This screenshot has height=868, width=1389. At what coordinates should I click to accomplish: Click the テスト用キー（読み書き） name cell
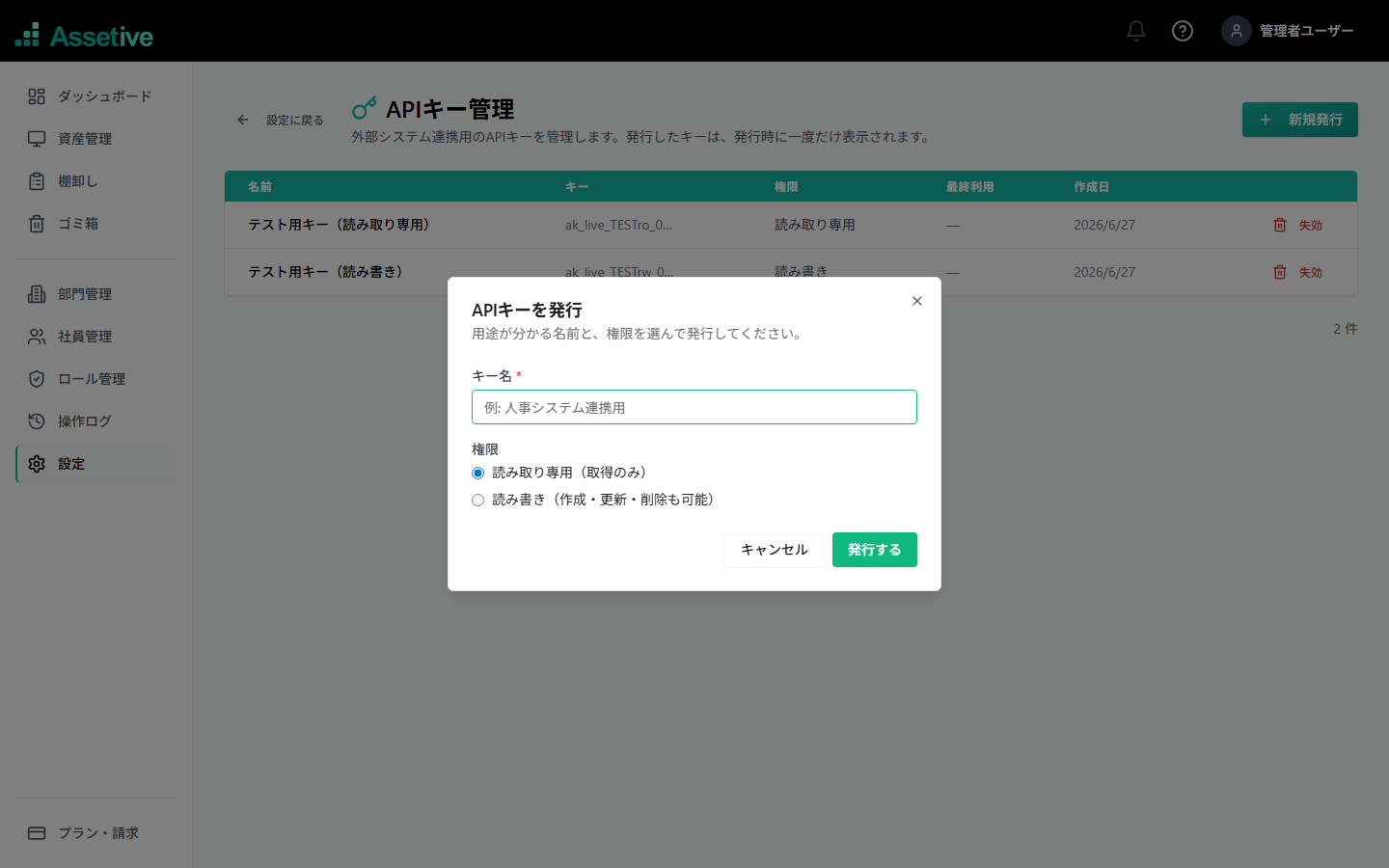click(326, 272)
